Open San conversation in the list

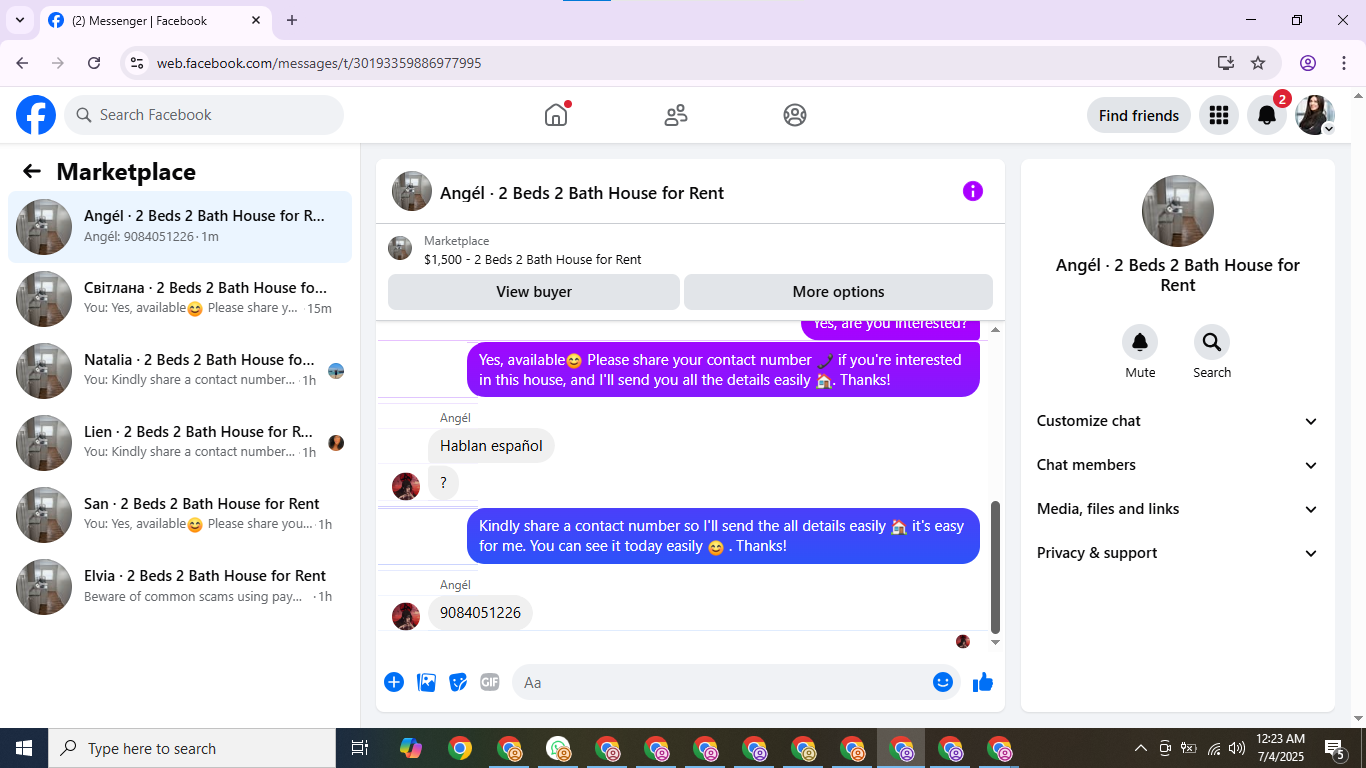[x=180, y=515]
